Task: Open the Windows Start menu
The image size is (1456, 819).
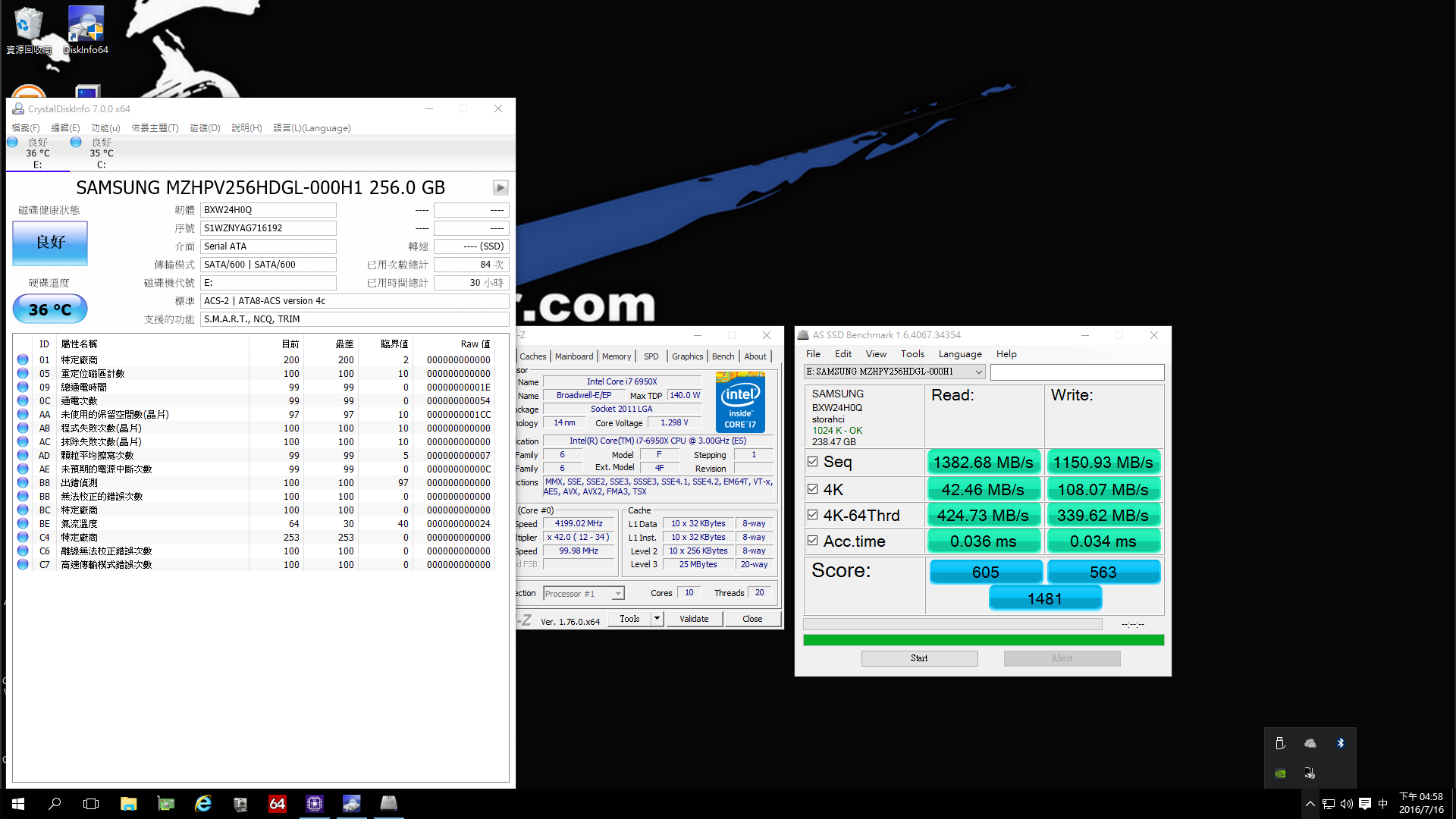Action: point(18,804)
